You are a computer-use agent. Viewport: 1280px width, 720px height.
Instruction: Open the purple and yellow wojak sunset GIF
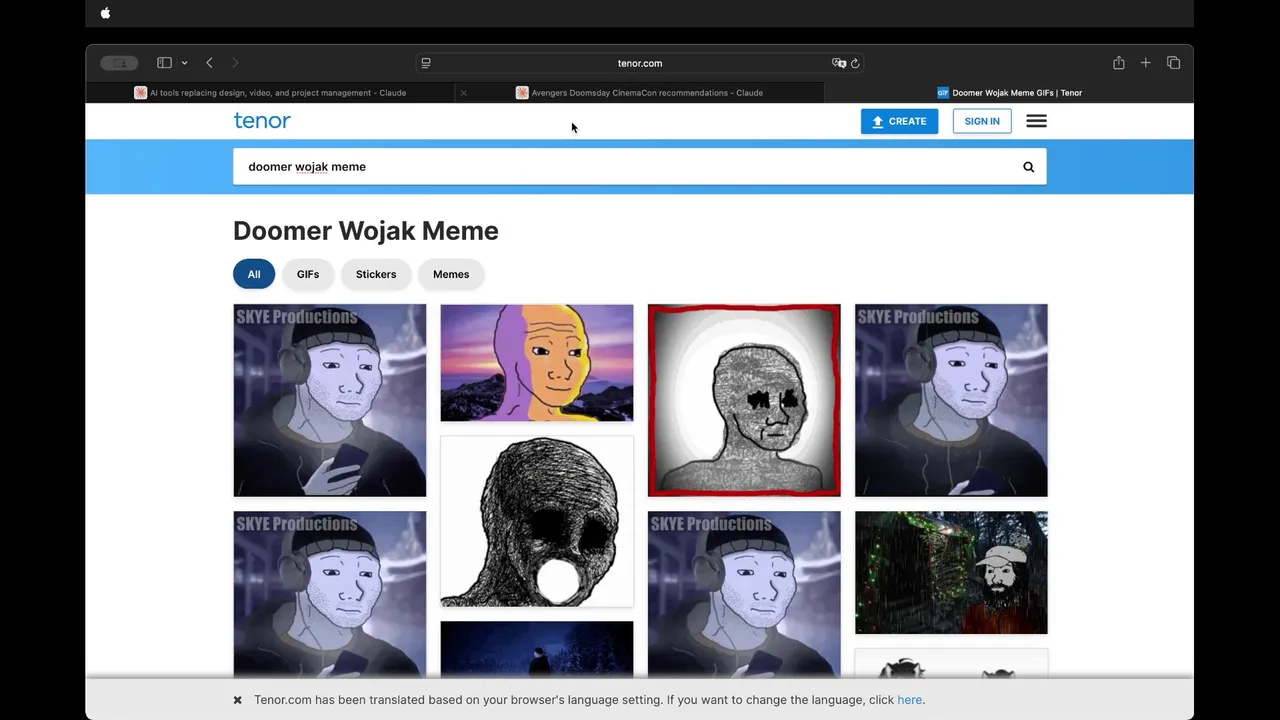pos(537,363)
